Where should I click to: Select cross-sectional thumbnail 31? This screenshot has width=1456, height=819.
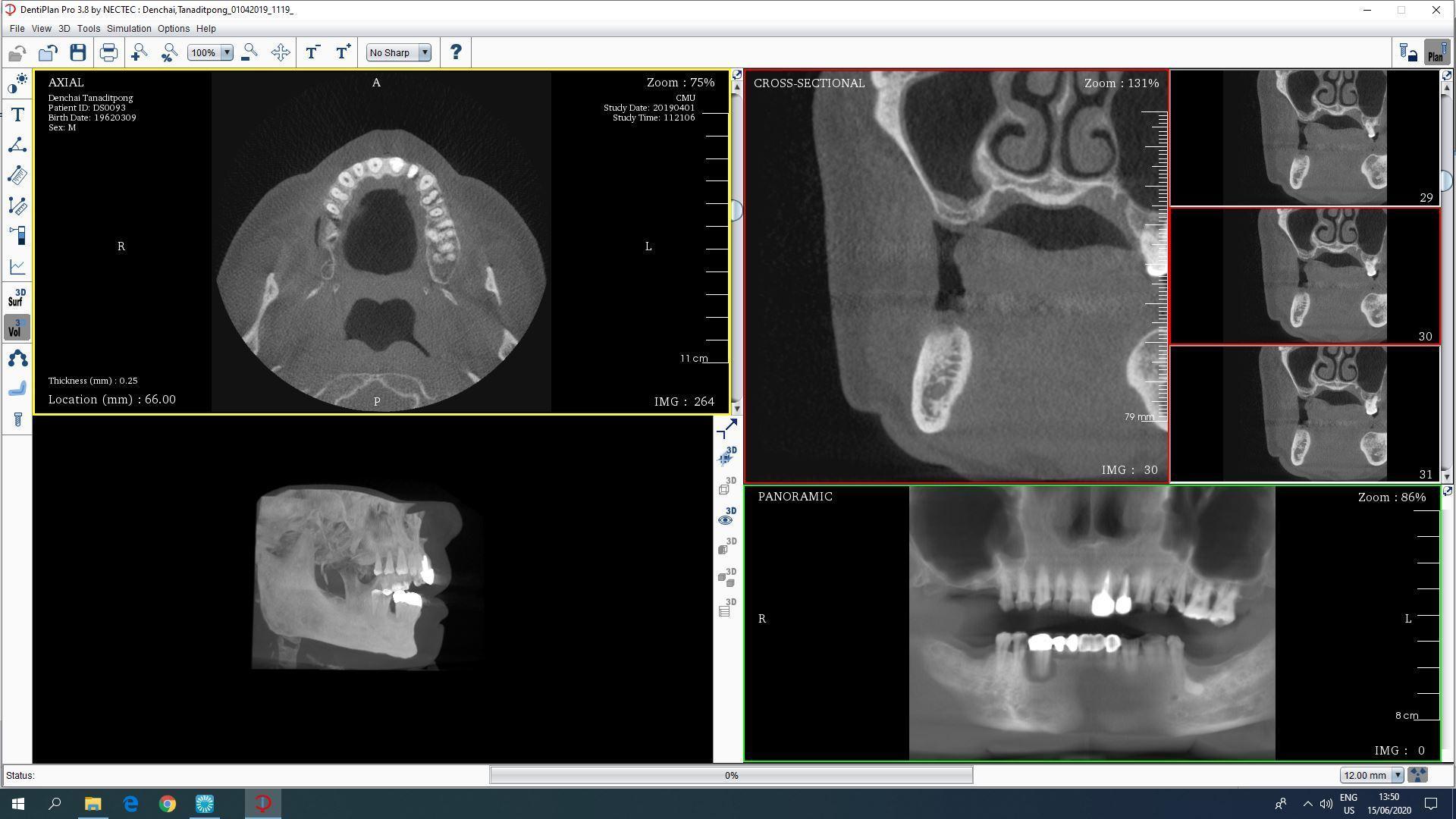[x=1304, y=414]
